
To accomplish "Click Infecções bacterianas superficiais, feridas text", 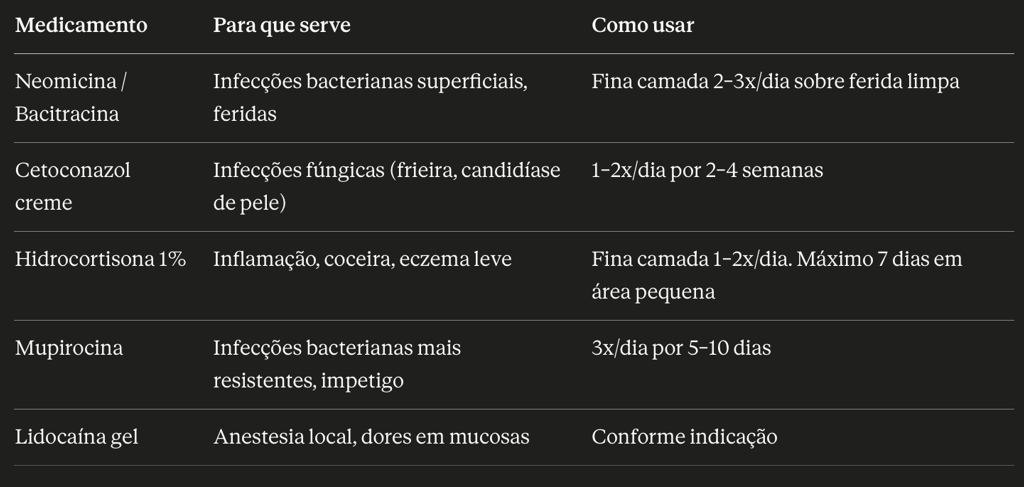I will point(370,98).
